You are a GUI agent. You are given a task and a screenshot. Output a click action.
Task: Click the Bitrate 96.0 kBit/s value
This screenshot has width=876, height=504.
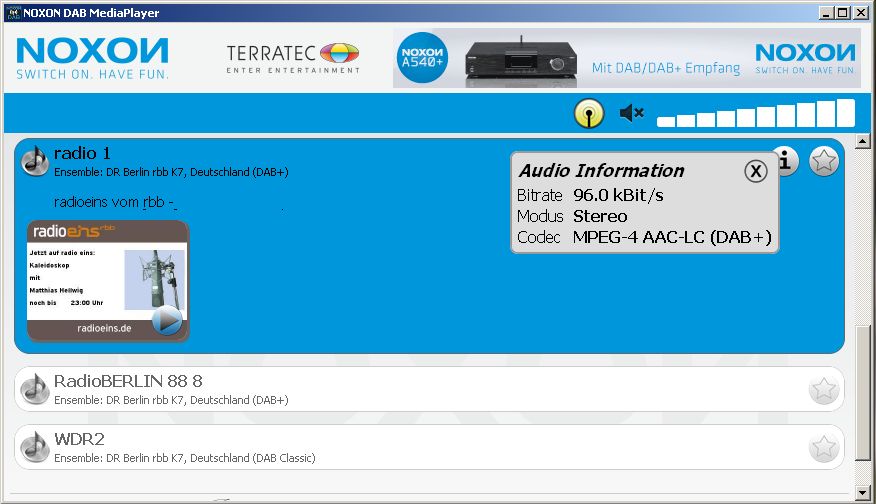point(618,195)
